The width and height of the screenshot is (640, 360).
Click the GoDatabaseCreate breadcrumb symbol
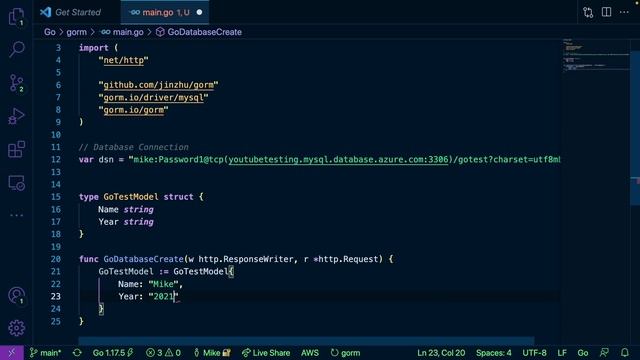click(x=199, y=32)
